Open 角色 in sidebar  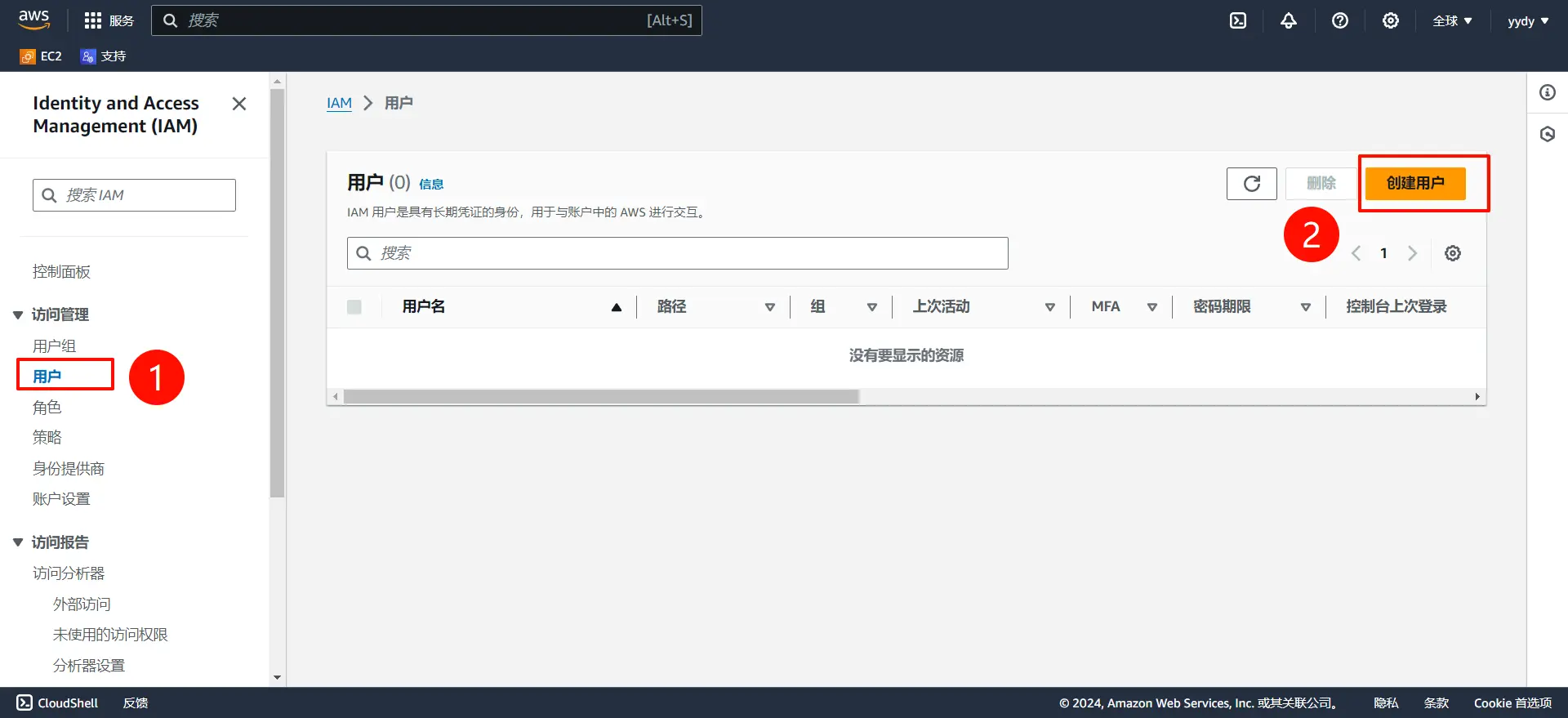[x=47, y=407]
